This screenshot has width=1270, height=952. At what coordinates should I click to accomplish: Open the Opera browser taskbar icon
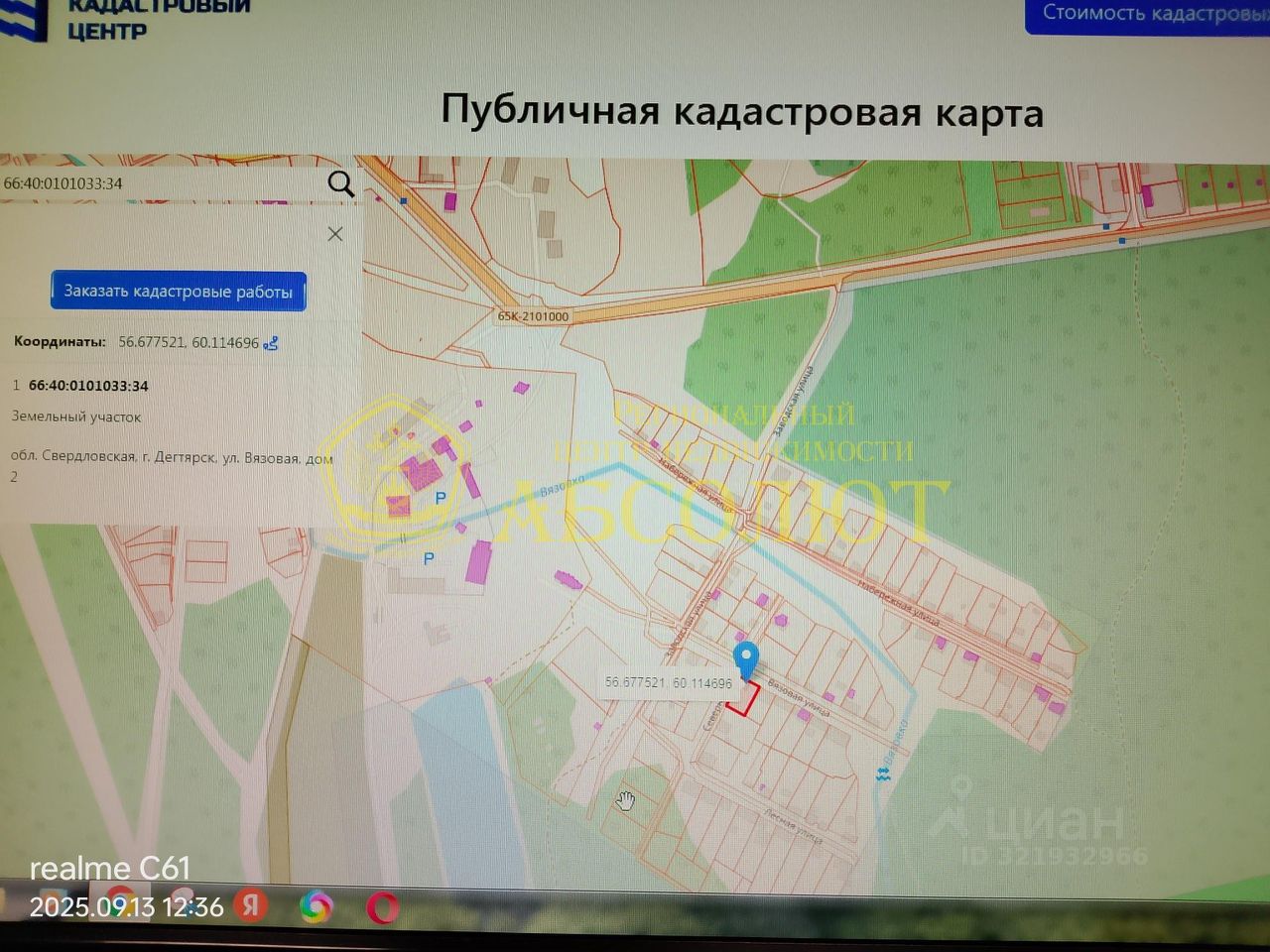pyautogui.click(x=383, y=907)
